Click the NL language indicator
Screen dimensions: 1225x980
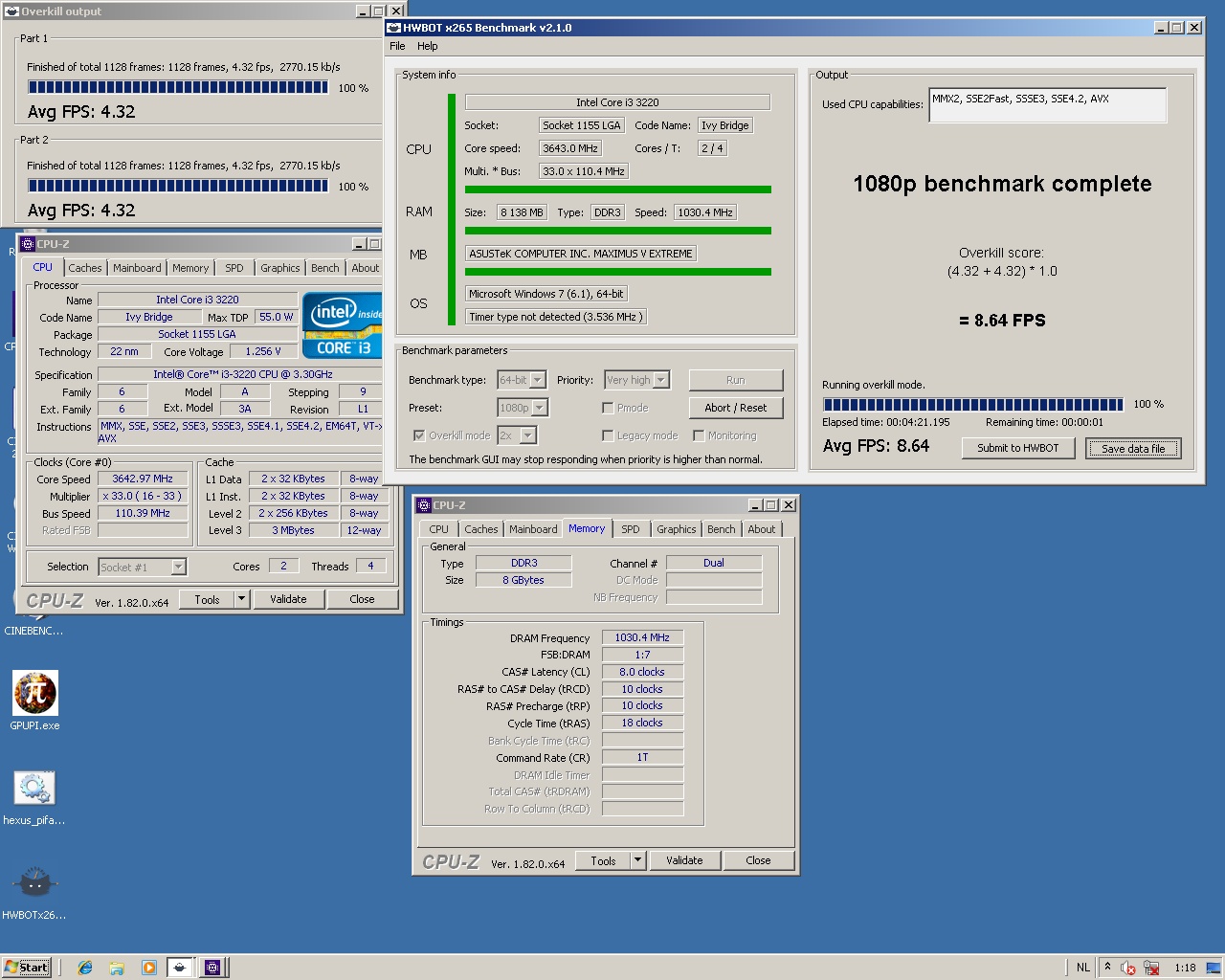1082,968
